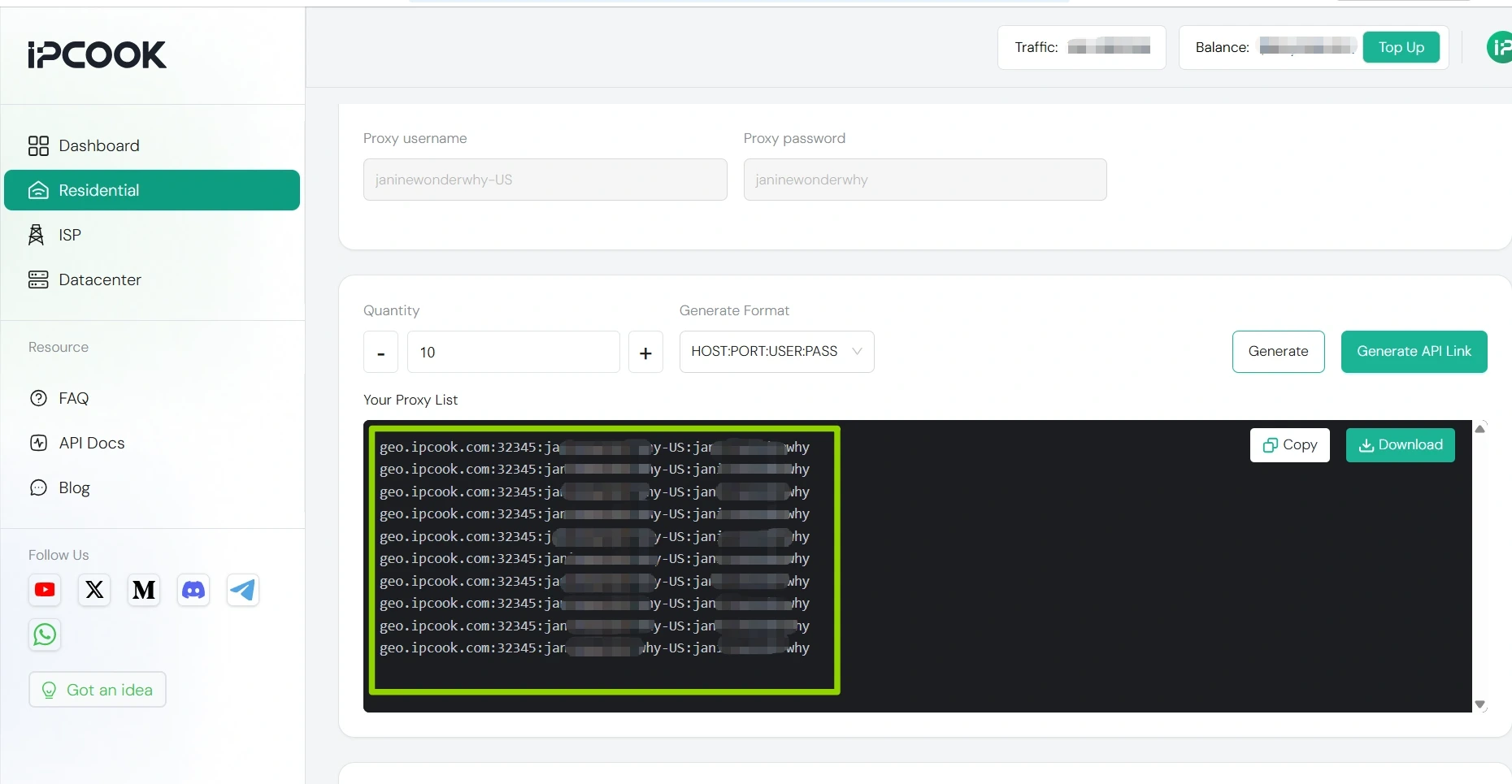Image resolution: width=1512 pixels, height=784 pixels.
Task: Top Up the account balance
Action: (x=1401, y=47)
